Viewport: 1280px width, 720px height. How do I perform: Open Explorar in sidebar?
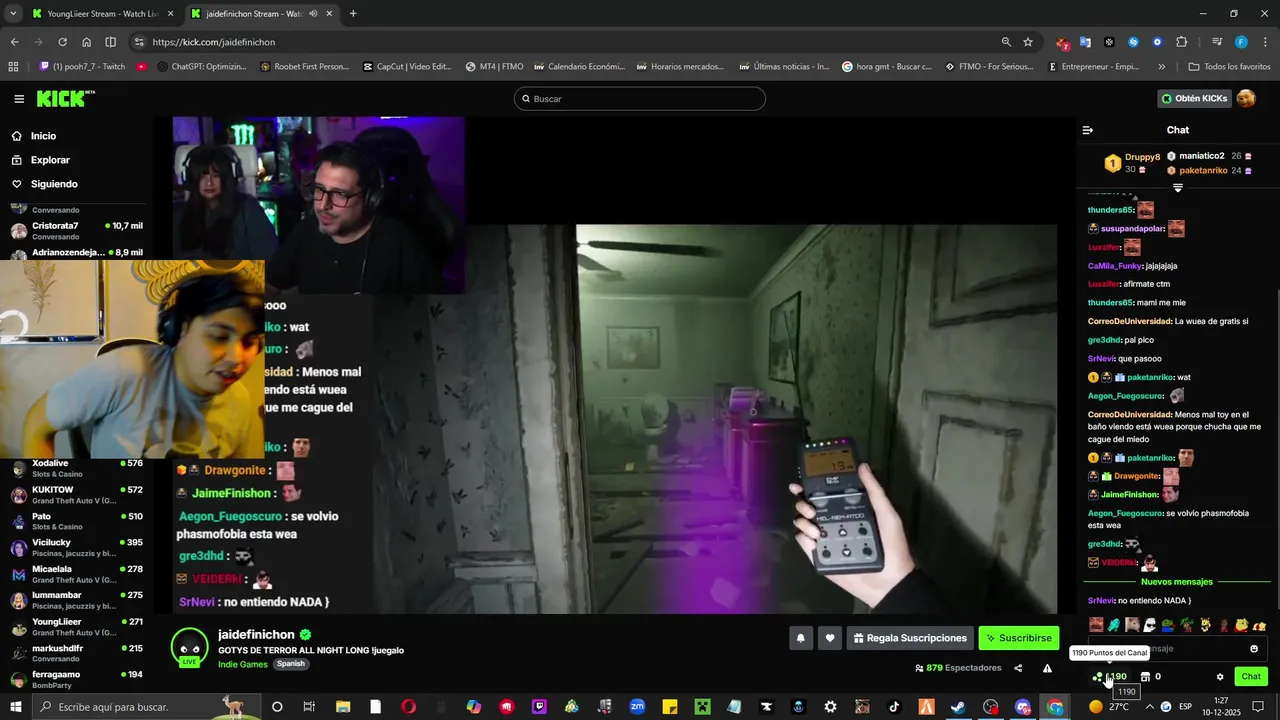click(50, 160)
